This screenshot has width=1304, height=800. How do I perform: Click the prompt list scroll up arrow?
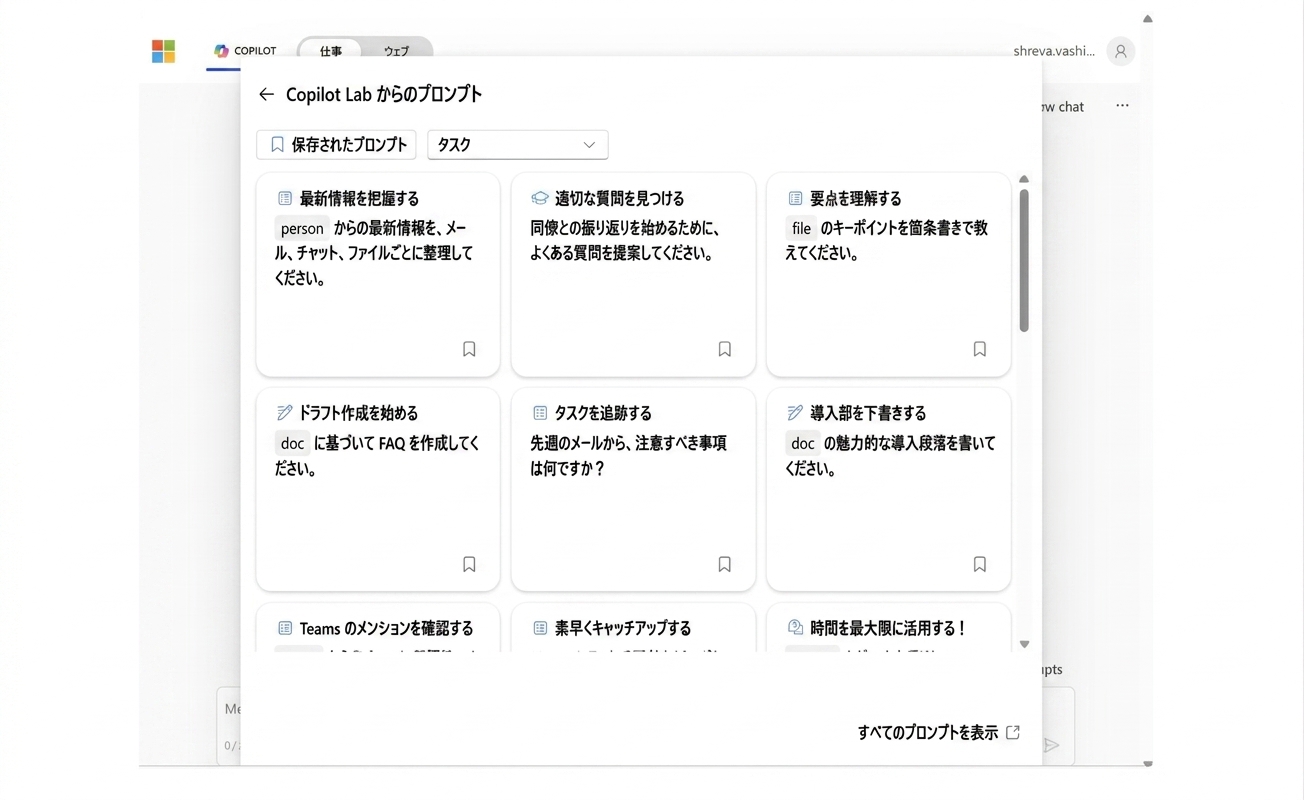1024,180
